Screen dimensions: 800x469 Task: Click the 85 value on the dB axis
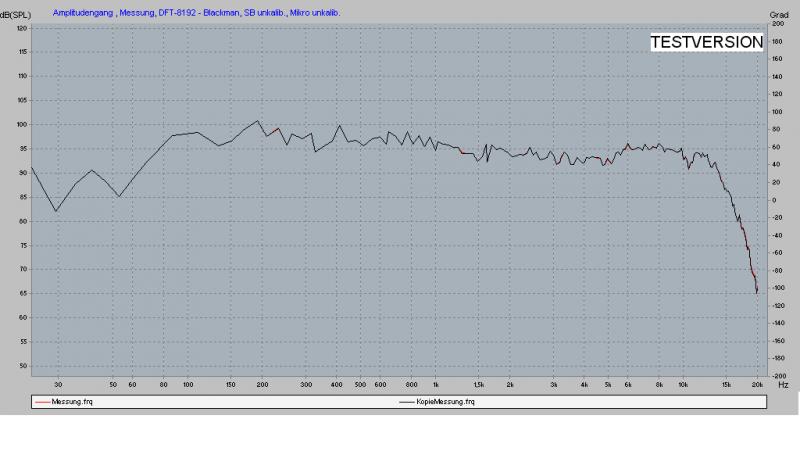click(23, 197)
